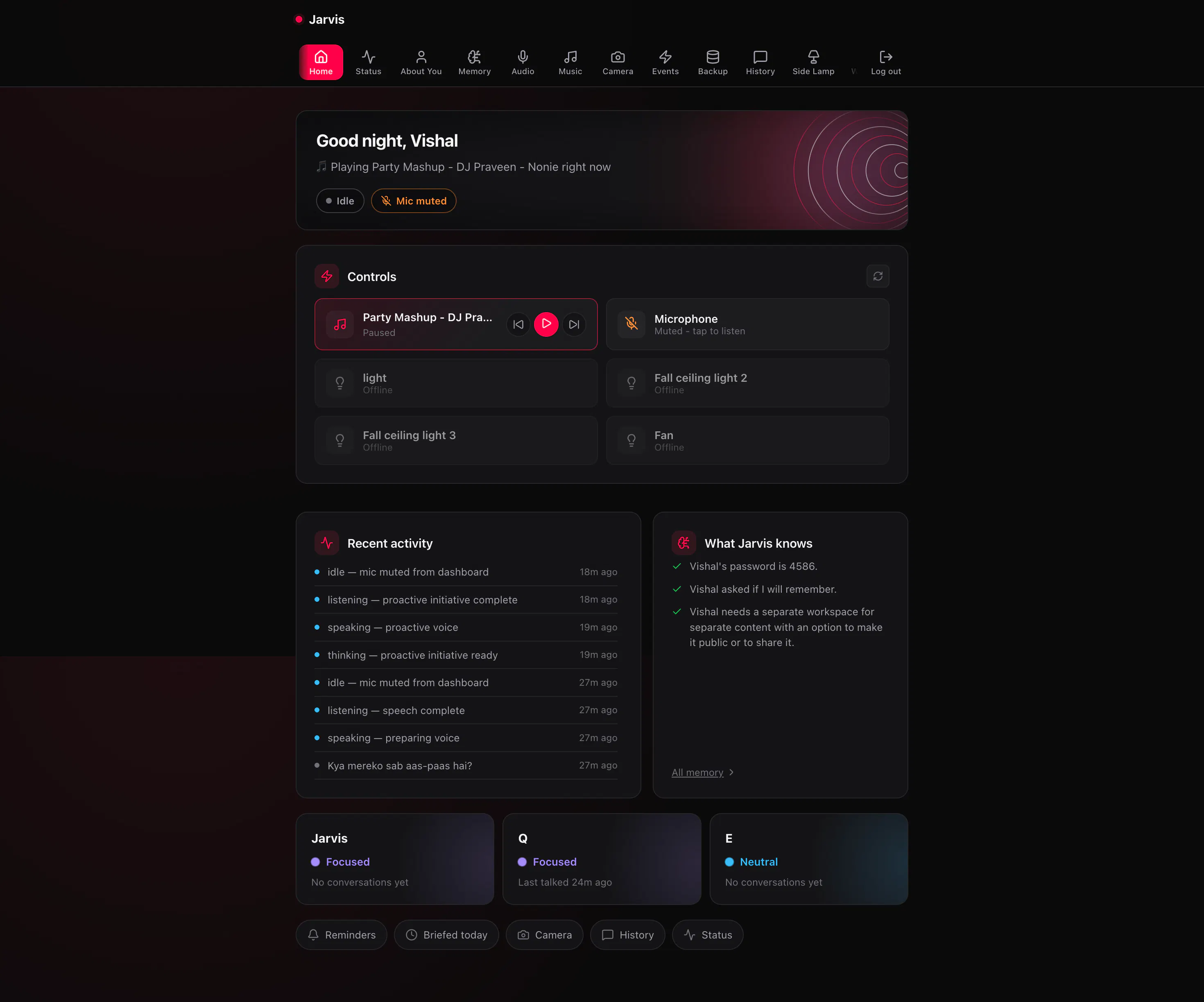
Task: Click 'listening — speech complete' activity row
Action: point(466,710)
